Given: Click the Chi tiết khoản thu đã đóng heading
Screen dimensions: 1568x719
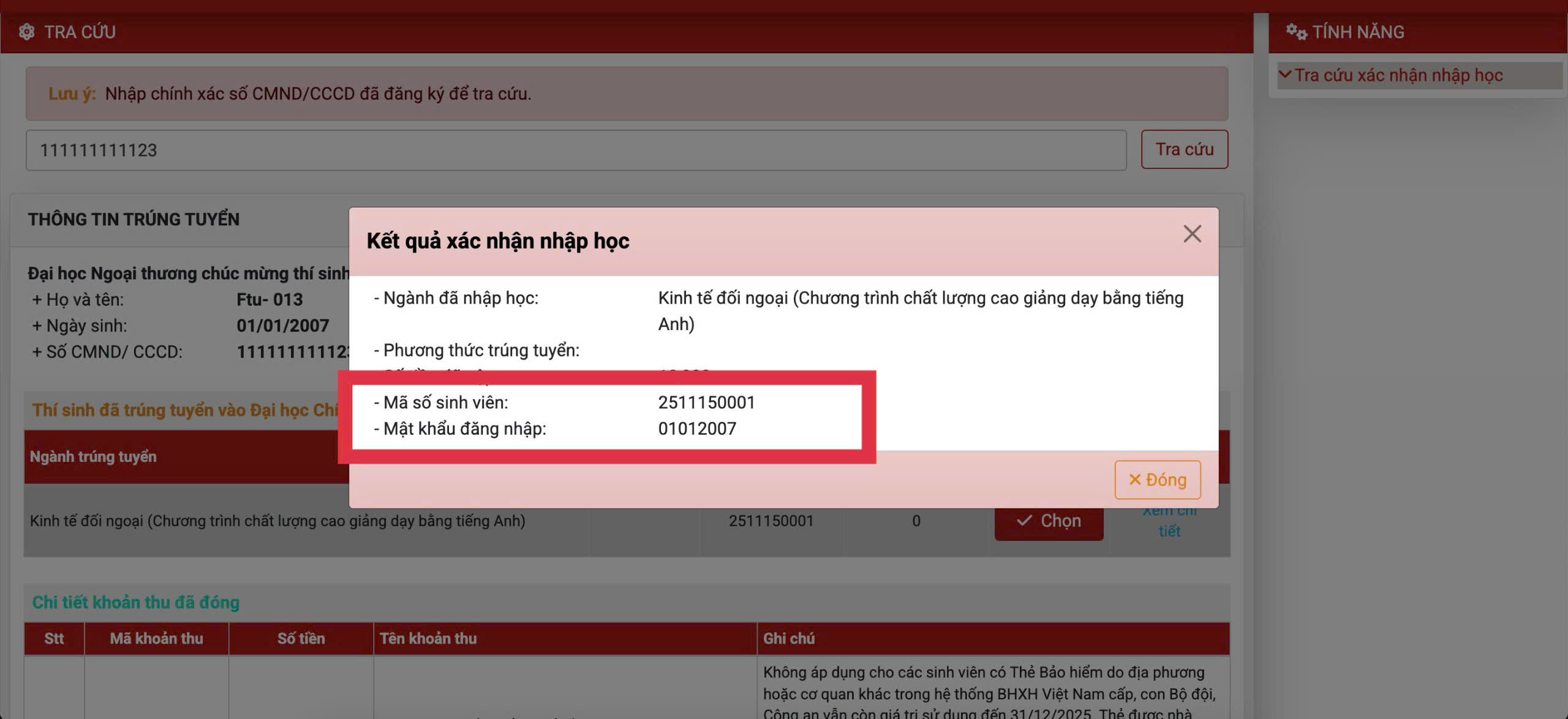Looking at the screenshot, I should [x=135, y=602].
